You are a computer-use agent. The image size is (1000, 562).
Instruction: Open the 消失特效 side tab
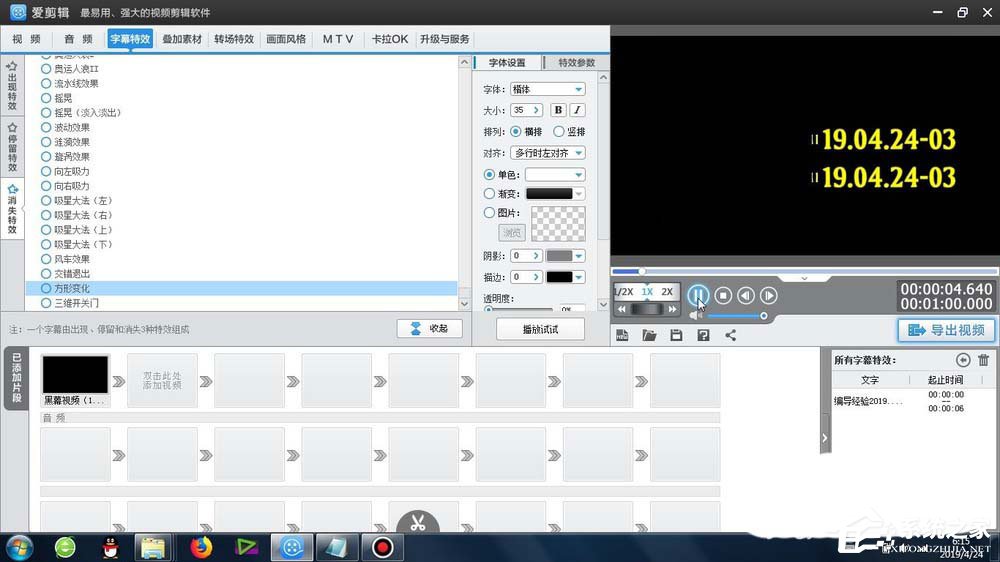[12, 209]
